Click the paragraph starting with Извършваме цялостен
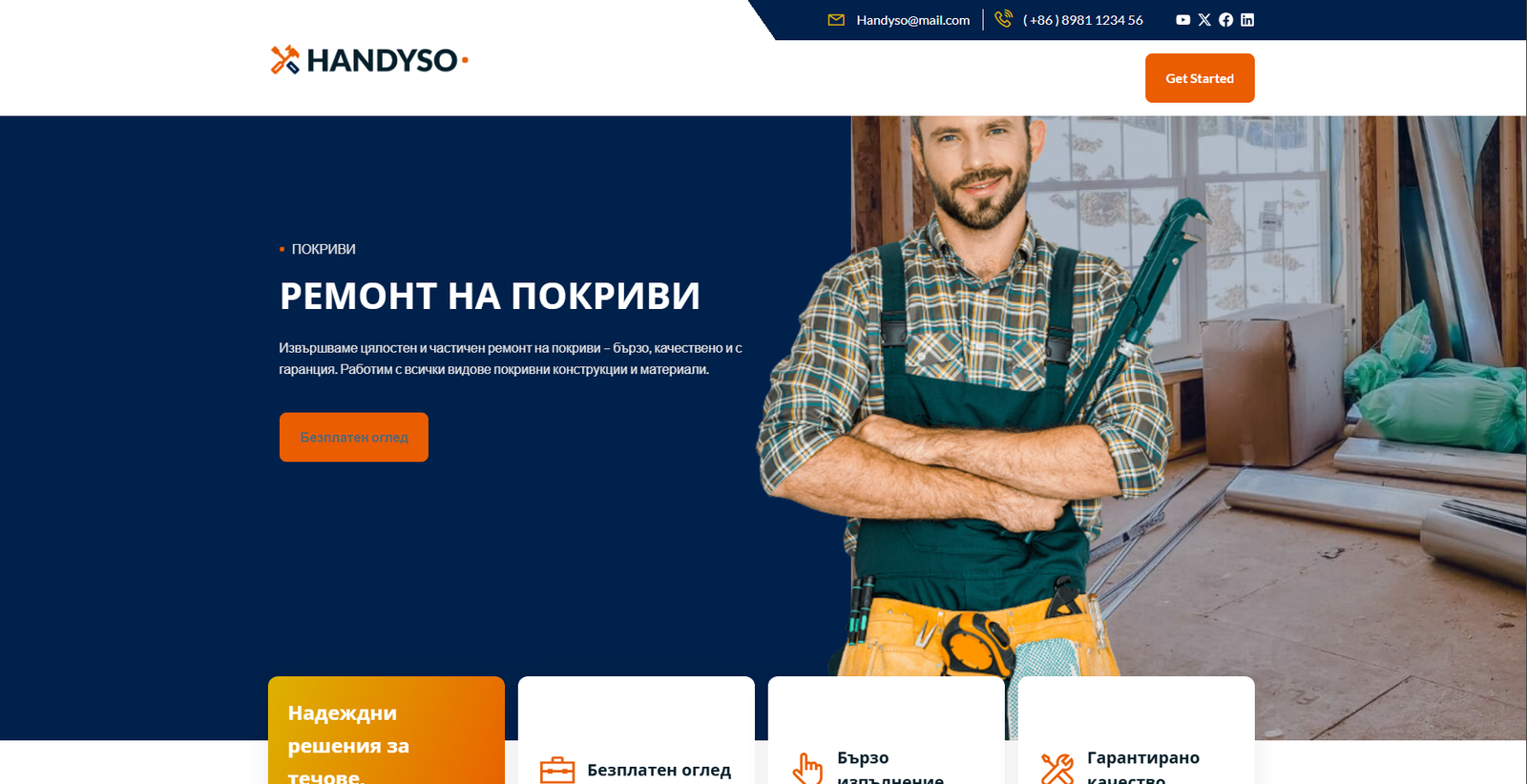1527x784 pixels. (x=511, y=359)
